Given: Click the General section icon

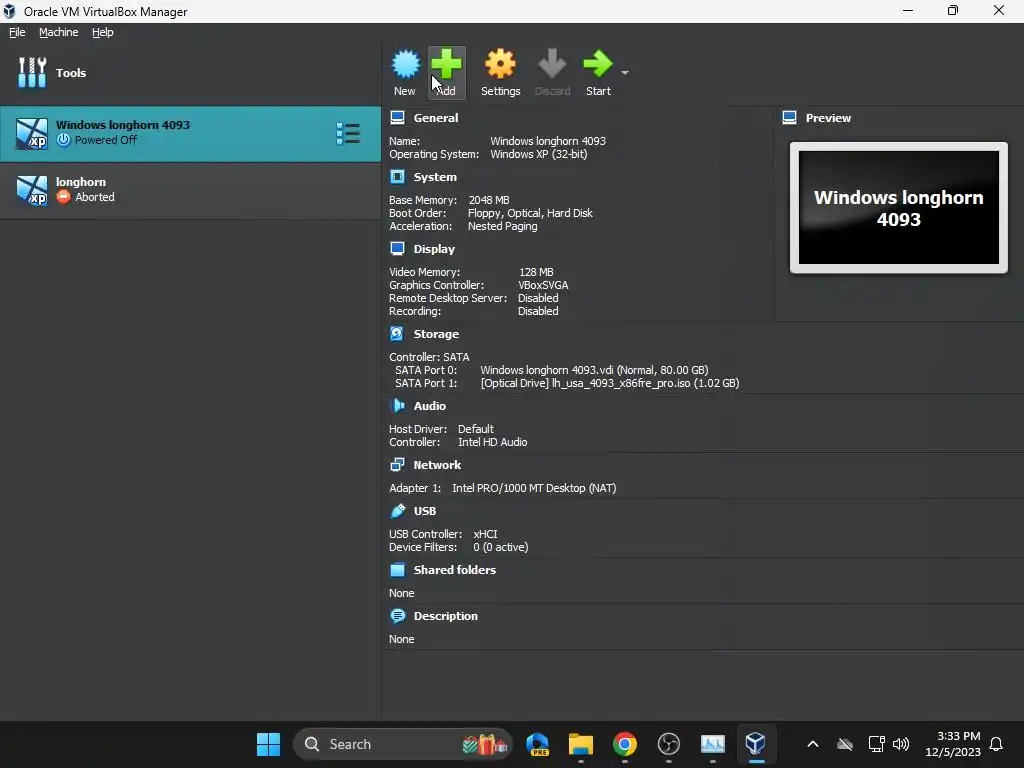Looking at the screenshot, I should [397, 118].
